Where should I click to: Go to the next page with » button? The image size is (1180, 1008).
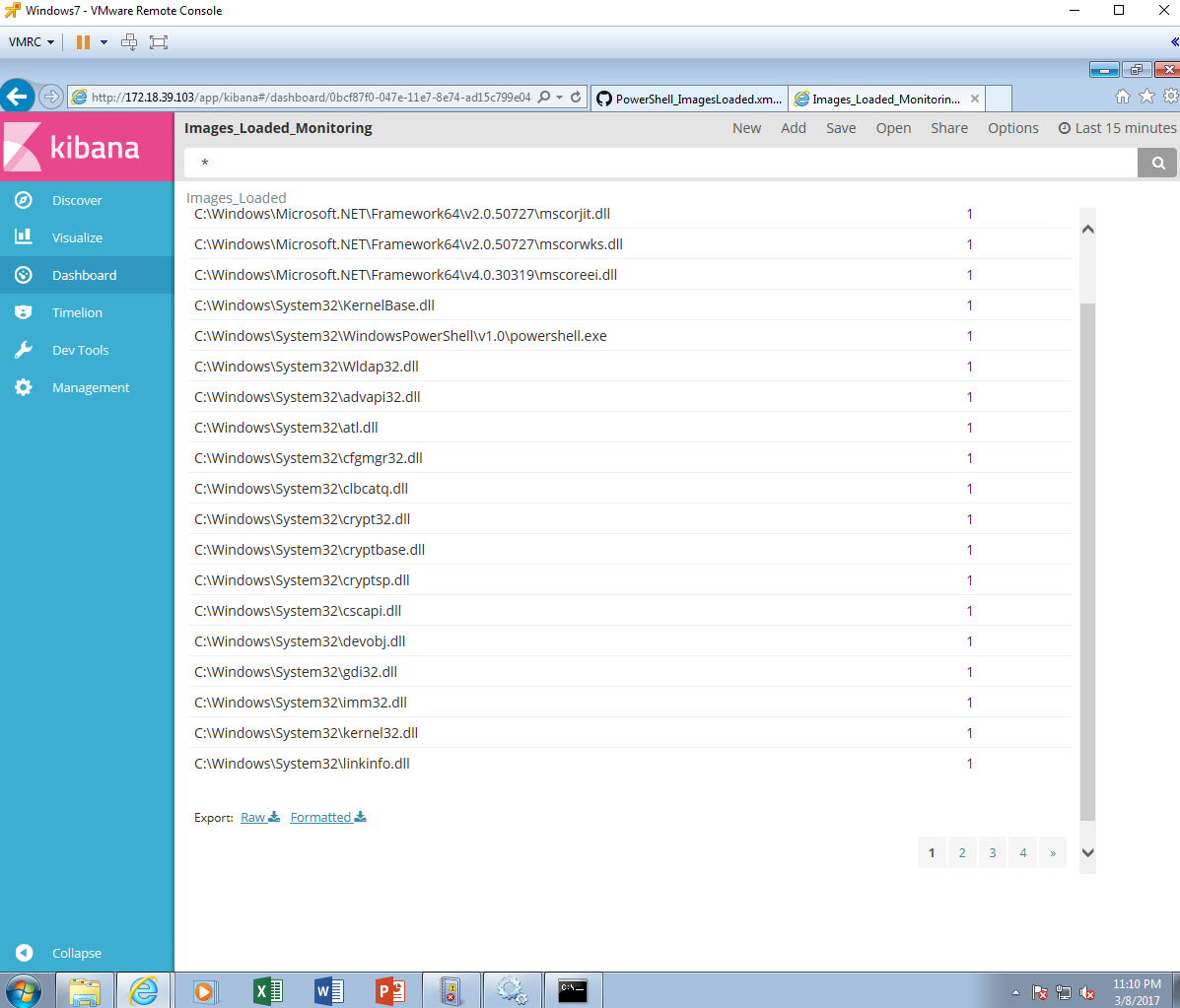coord(1053,852)
